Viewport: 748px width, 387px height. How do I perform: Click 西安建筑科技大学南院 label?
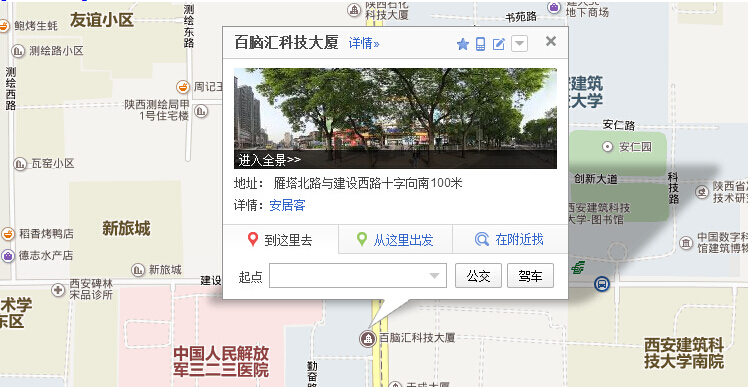(x=684, y=353)
